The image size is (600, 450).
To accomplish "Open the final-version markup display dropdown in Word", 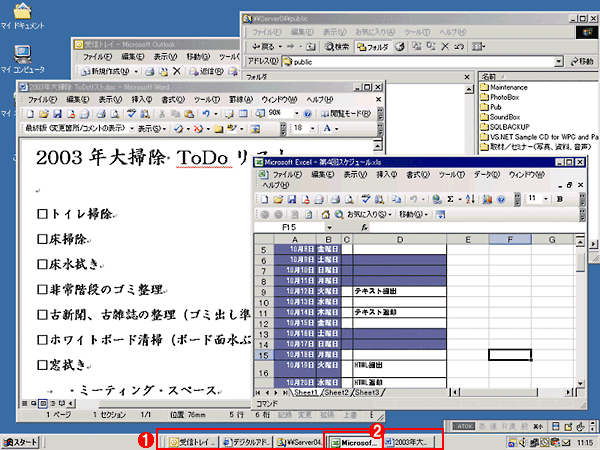I will point(132,128).
